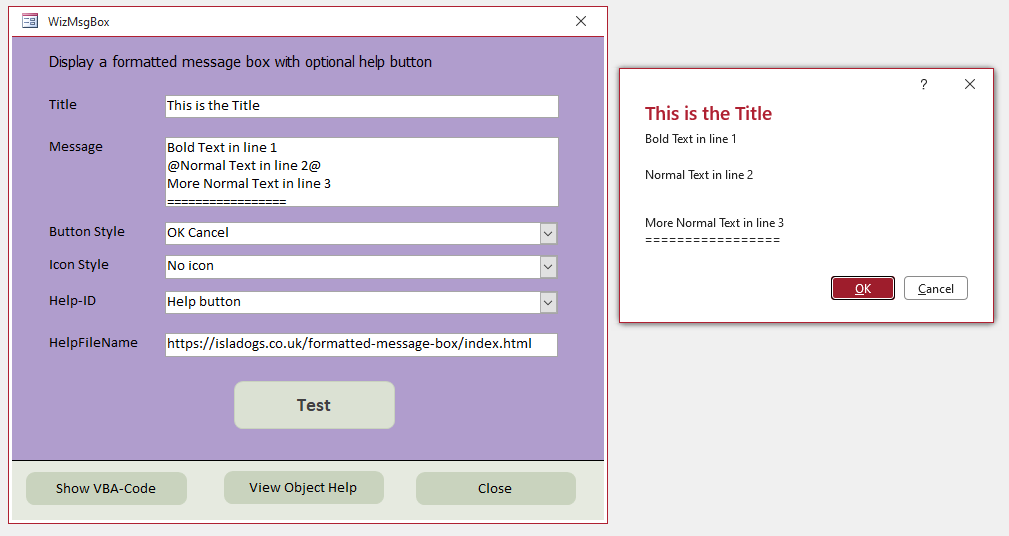The image size is (1009, 536).
Task: Close the This is the Title dialog
Action: tap(969, 85)
